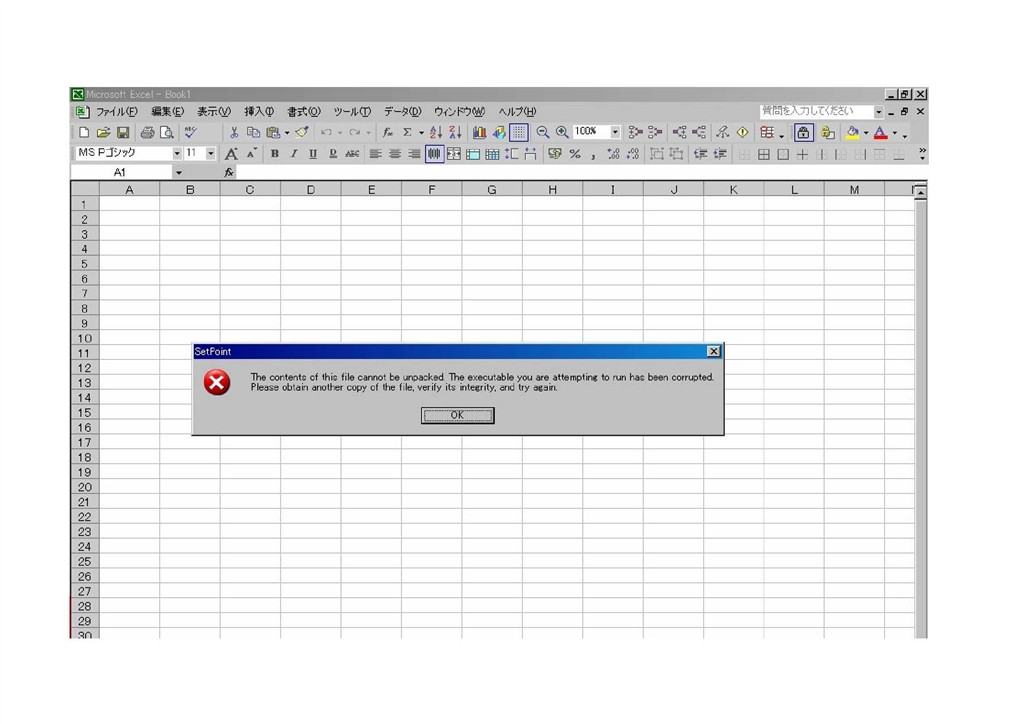Run the spelling check (ABC checkmark)
The height and width of the screenshot is (724, 1024).
tap(191, 133)
